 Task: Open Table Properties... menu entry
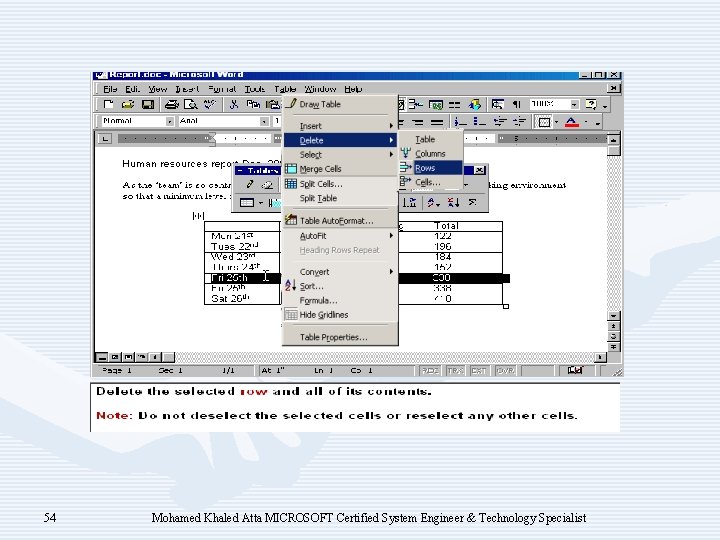pos(340,338)
